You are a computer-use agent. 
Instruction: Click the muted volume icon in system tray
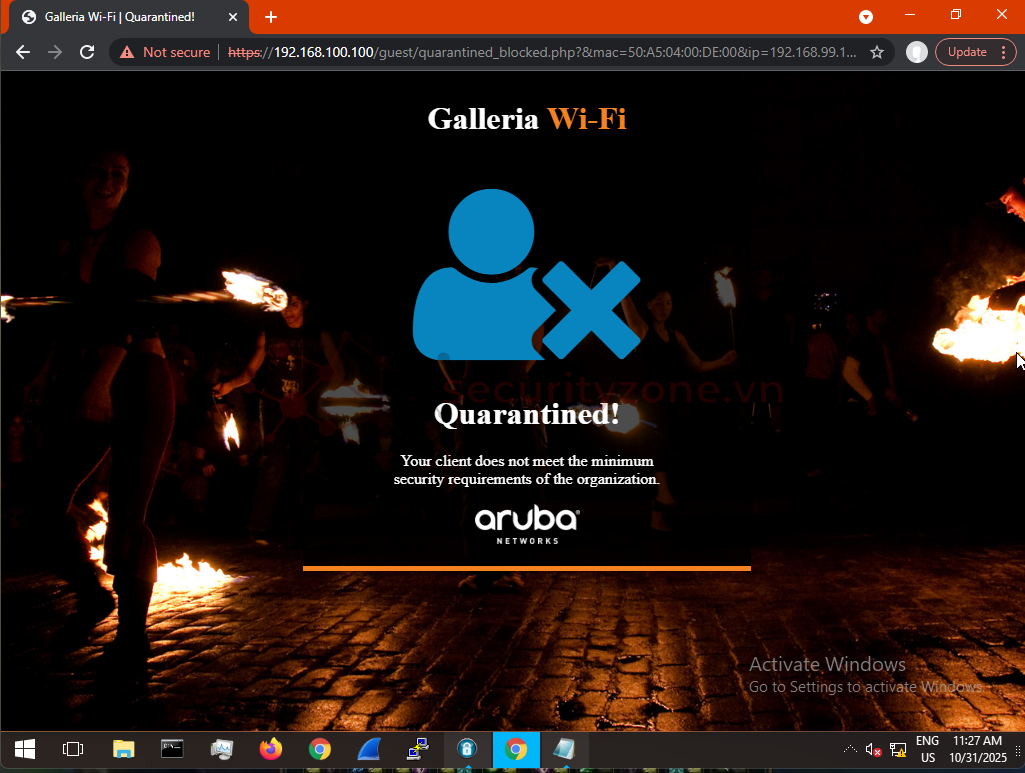coord(870,749)
